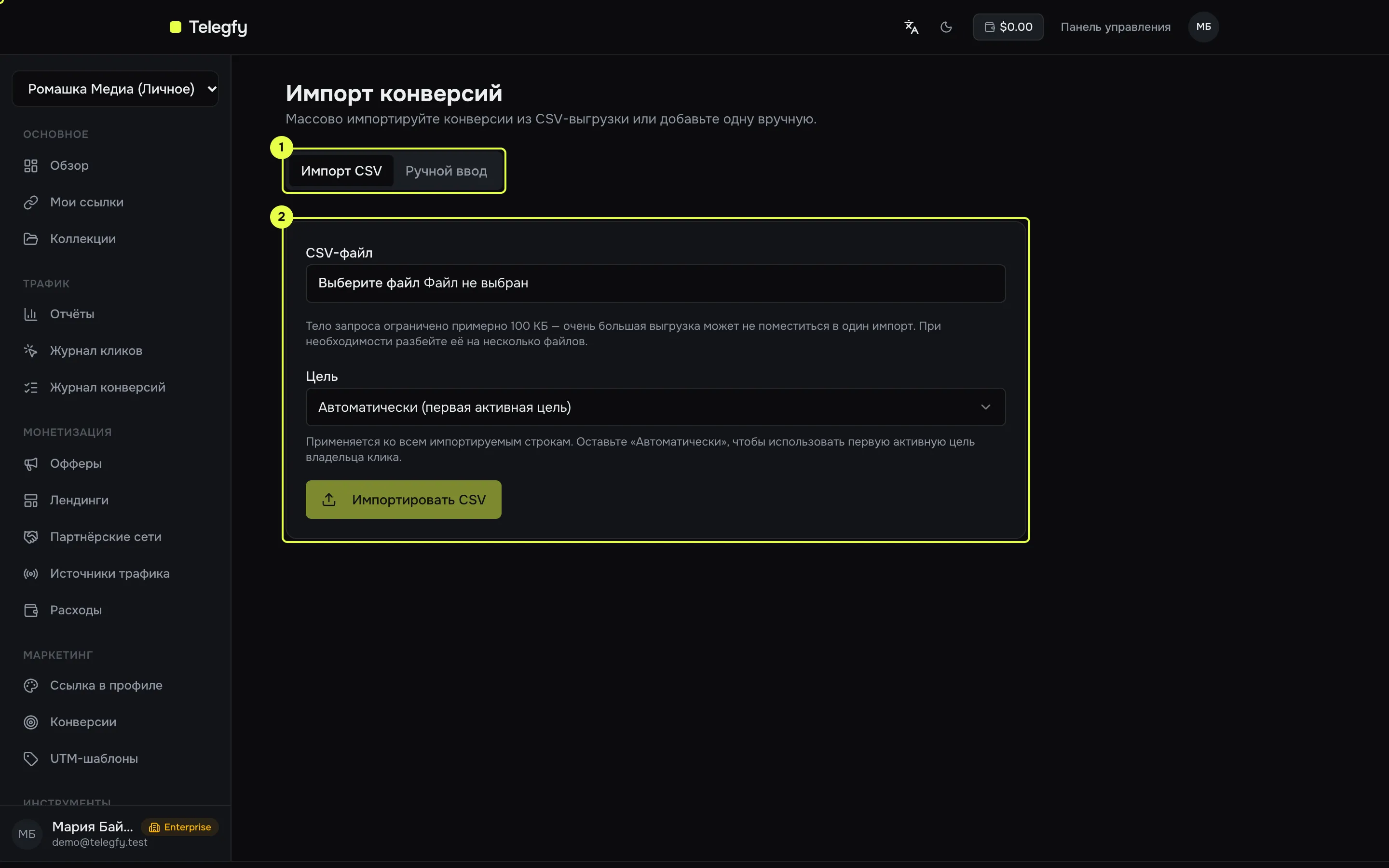Click Журнал конверсий menu label
The width and height of the screenshot is (1389, 868).
pyautogui.click(x=108, y=388)
